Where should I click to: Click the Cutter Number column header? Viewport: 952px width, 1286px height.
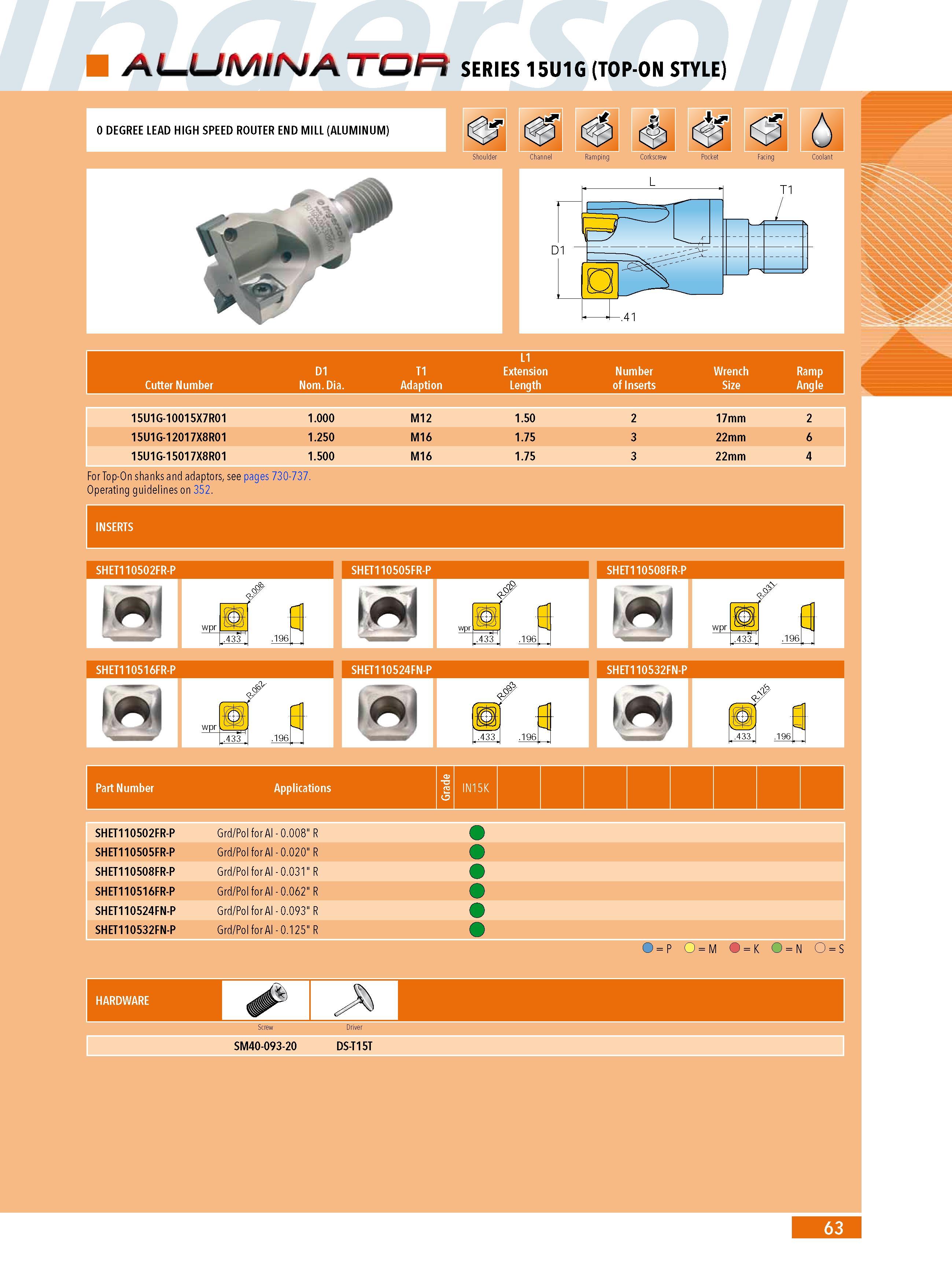click(x=179, y=385)
